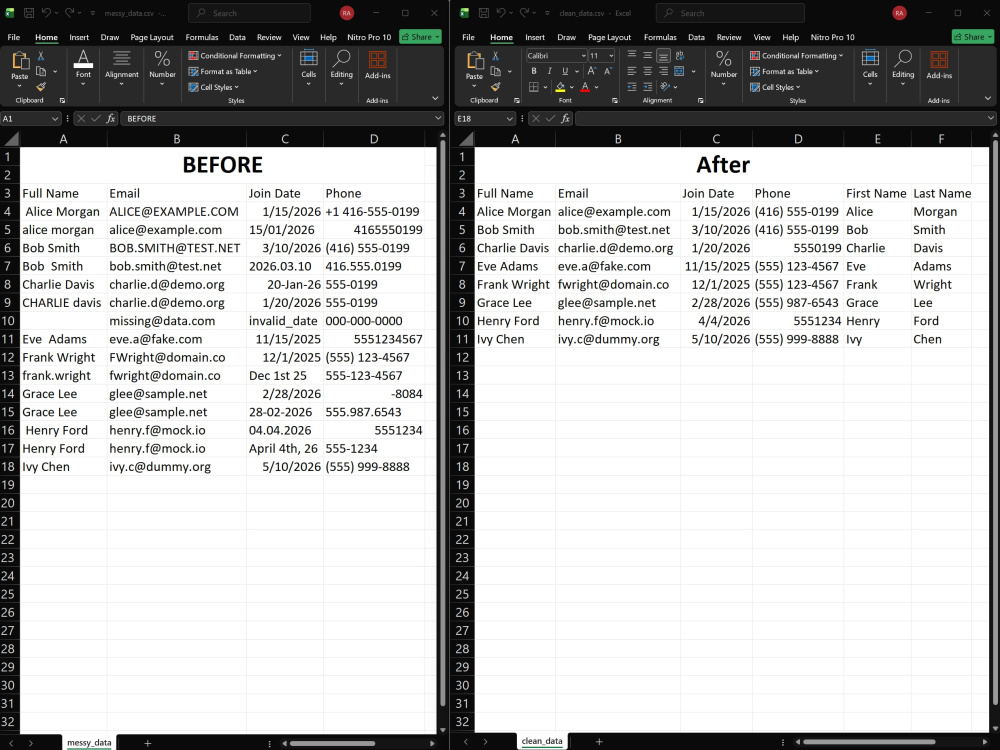Click Share button in clean_data window
Viewport: 1000px width, 750px height.
tap(973, 37)
